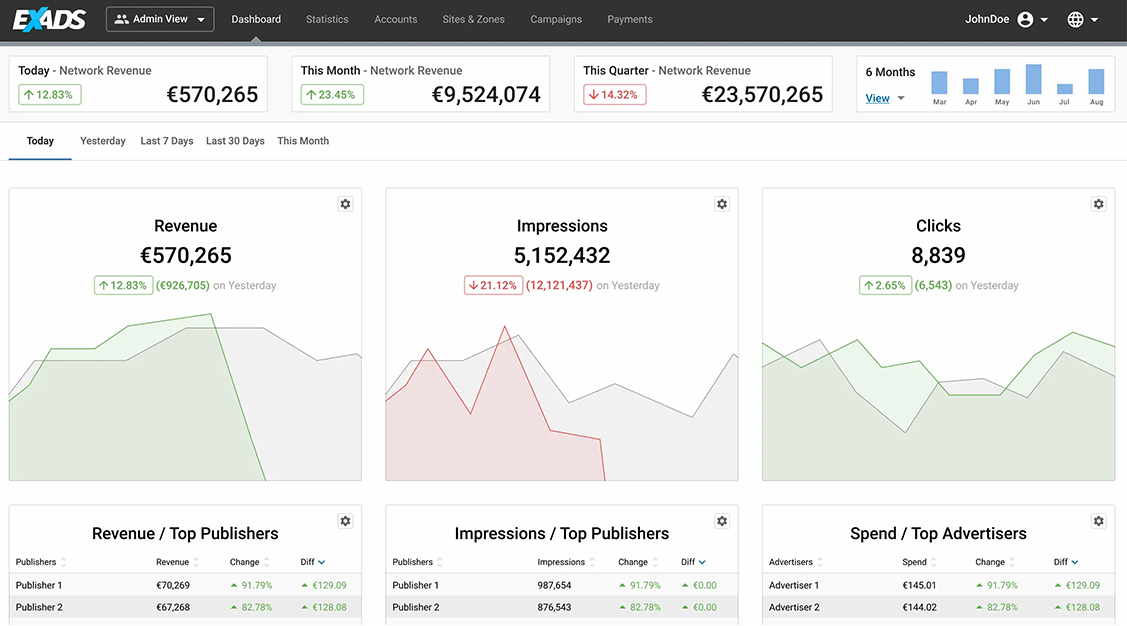Click the View link for 6 Months chart

pyautogui.click(x=878, y=98)
